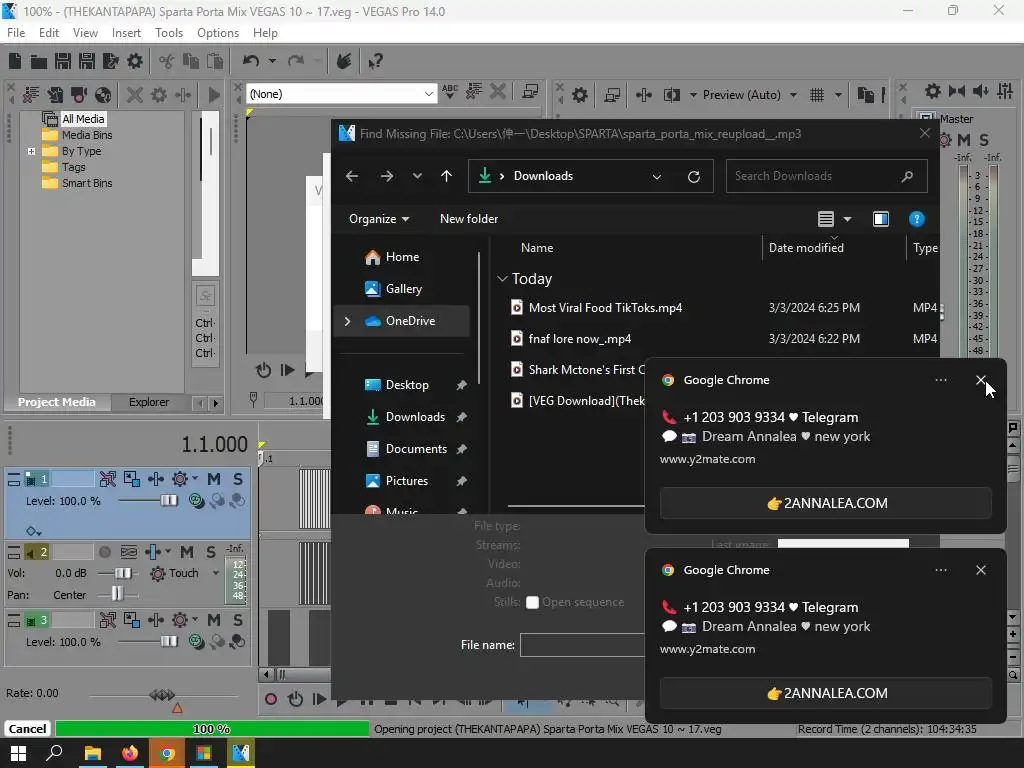
Task: Collapse the Today file group
Action: [x=502, y=279]
